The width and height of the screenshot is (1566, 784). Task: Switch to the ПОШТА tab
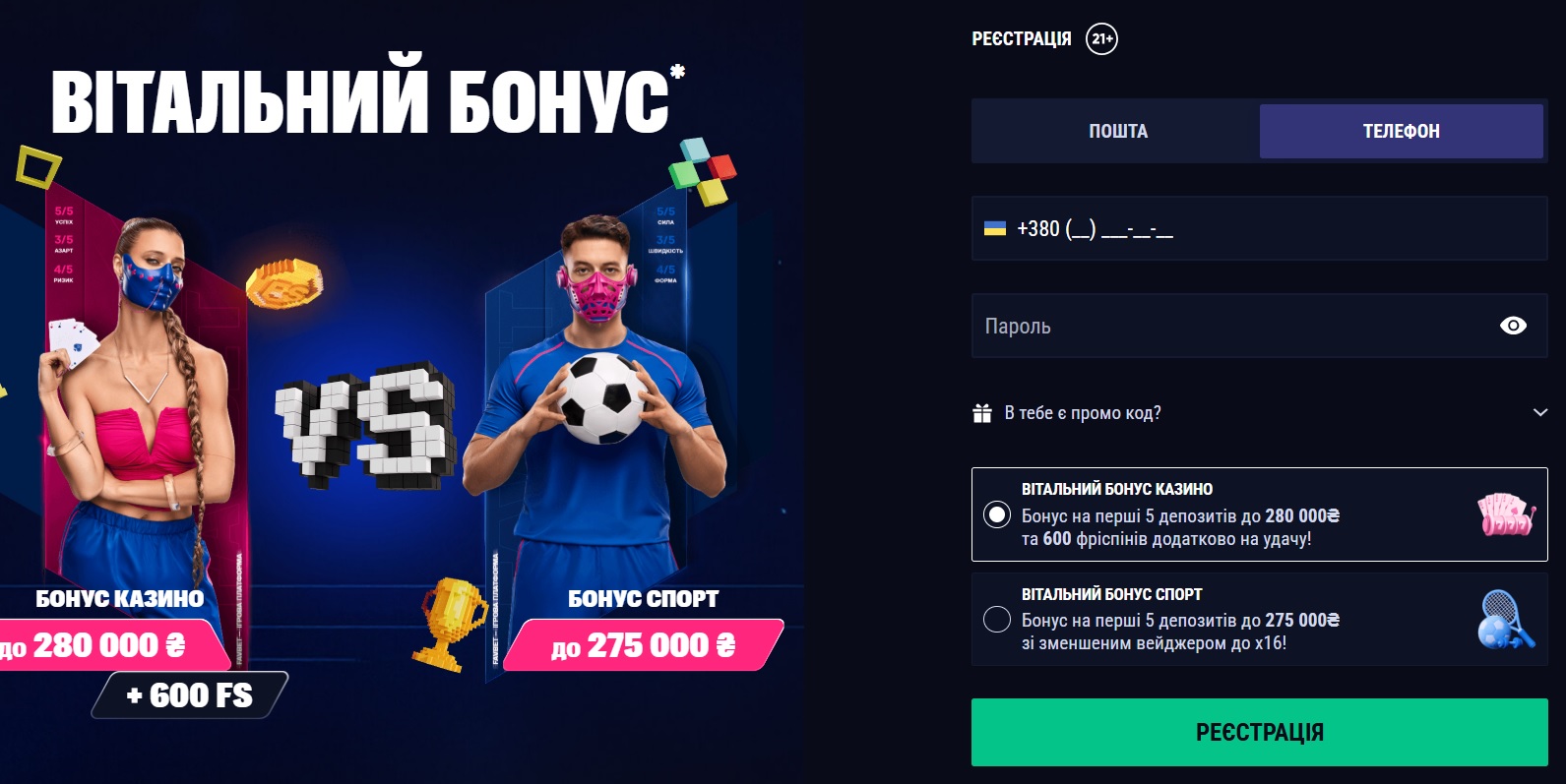point(1118,131)
